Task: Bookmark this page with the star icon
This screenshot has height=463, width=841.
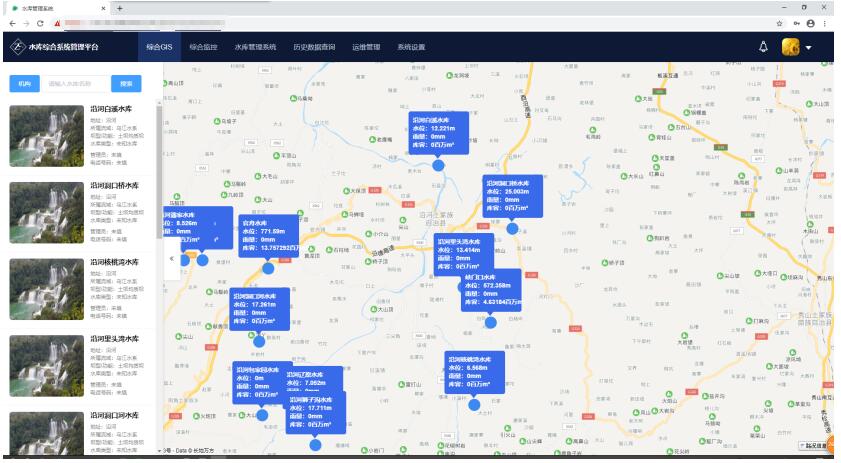Action: (x=779, y=22)
